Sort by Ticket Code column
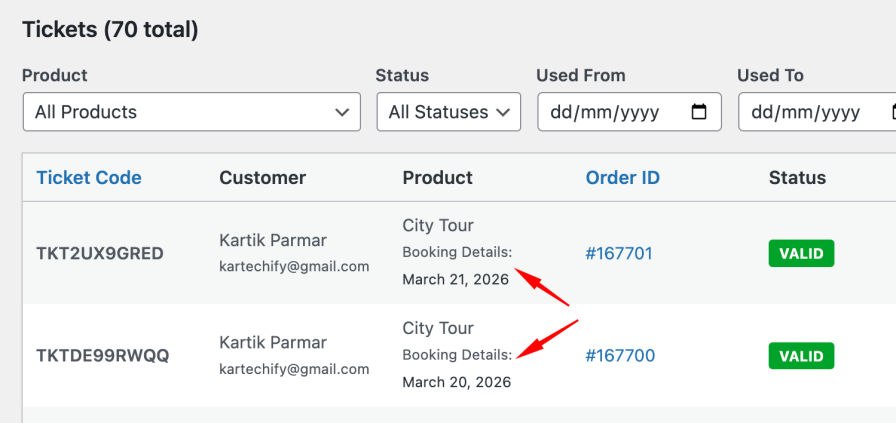 (x=89, y=178)
